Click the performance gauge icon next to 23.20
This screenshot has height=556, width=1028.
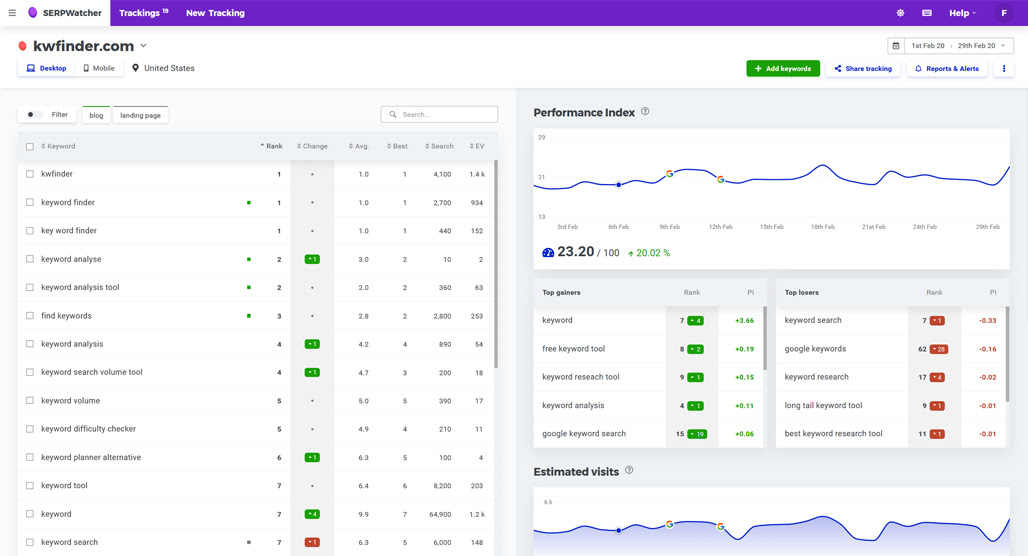(548, 252)
